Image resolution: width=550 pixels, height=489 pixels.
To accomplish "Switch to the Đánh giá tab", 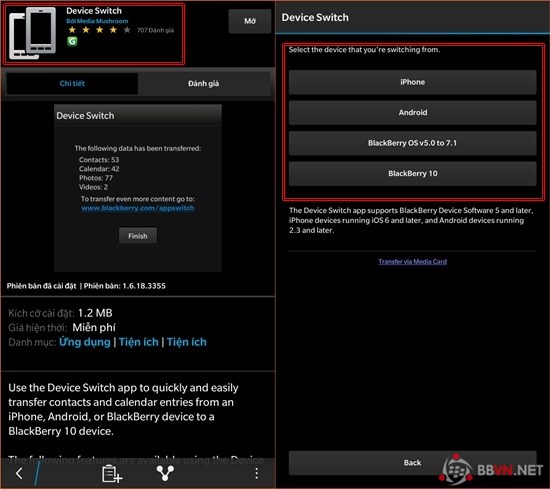I will click(x=204, y=83).
